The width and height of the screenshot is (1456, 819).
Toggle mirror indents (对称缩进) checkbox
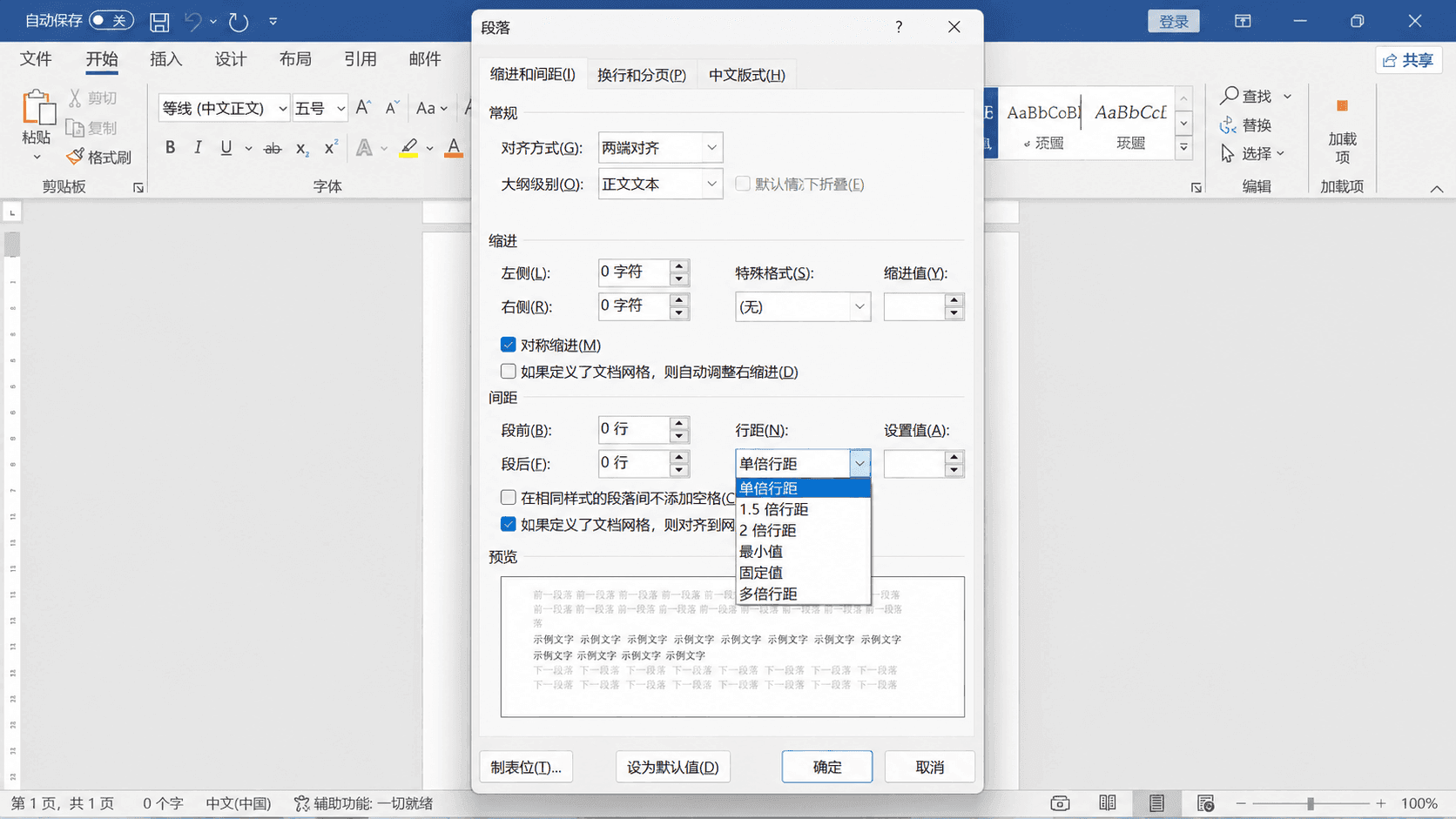pyautogui.click(x=509, y=345)
